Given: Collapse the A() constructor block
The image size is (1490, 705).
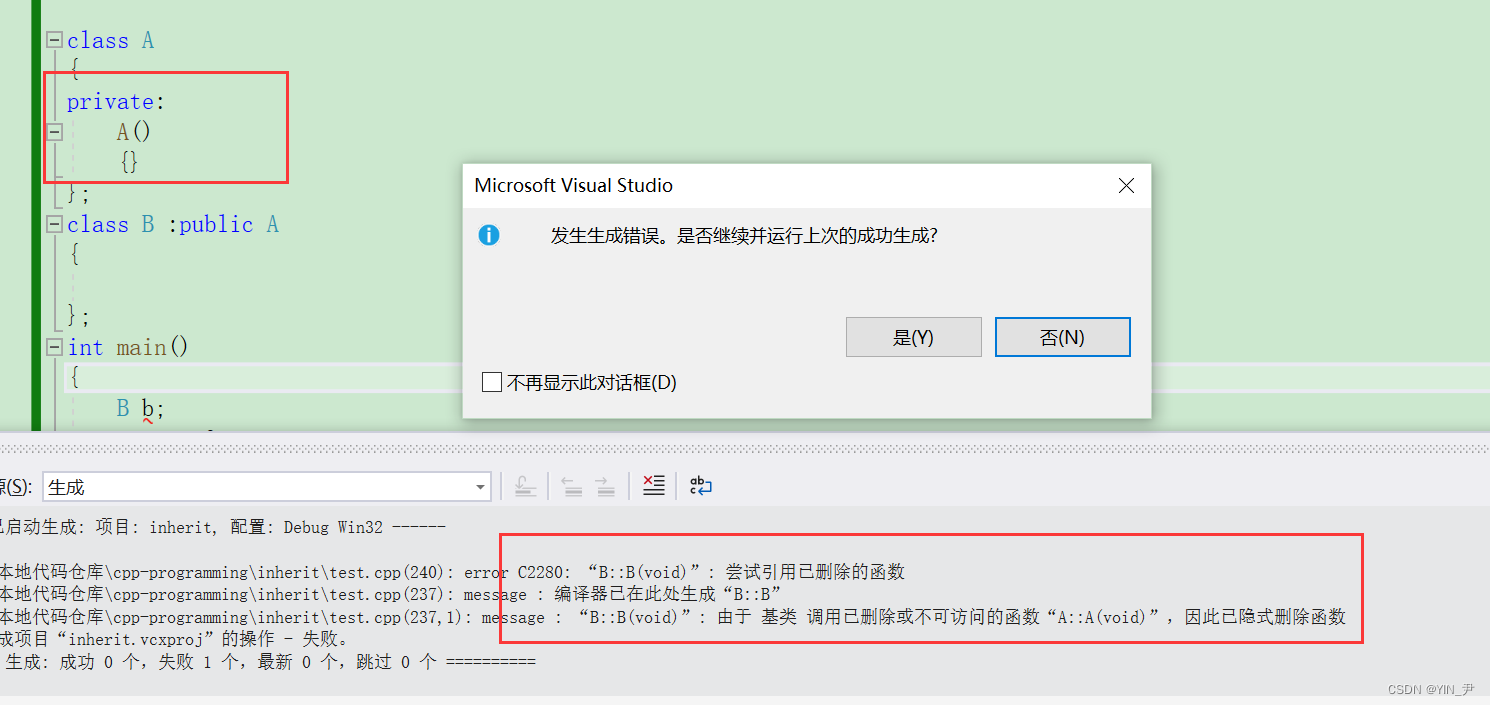Looking at the screenshot, I should (54, 131).
